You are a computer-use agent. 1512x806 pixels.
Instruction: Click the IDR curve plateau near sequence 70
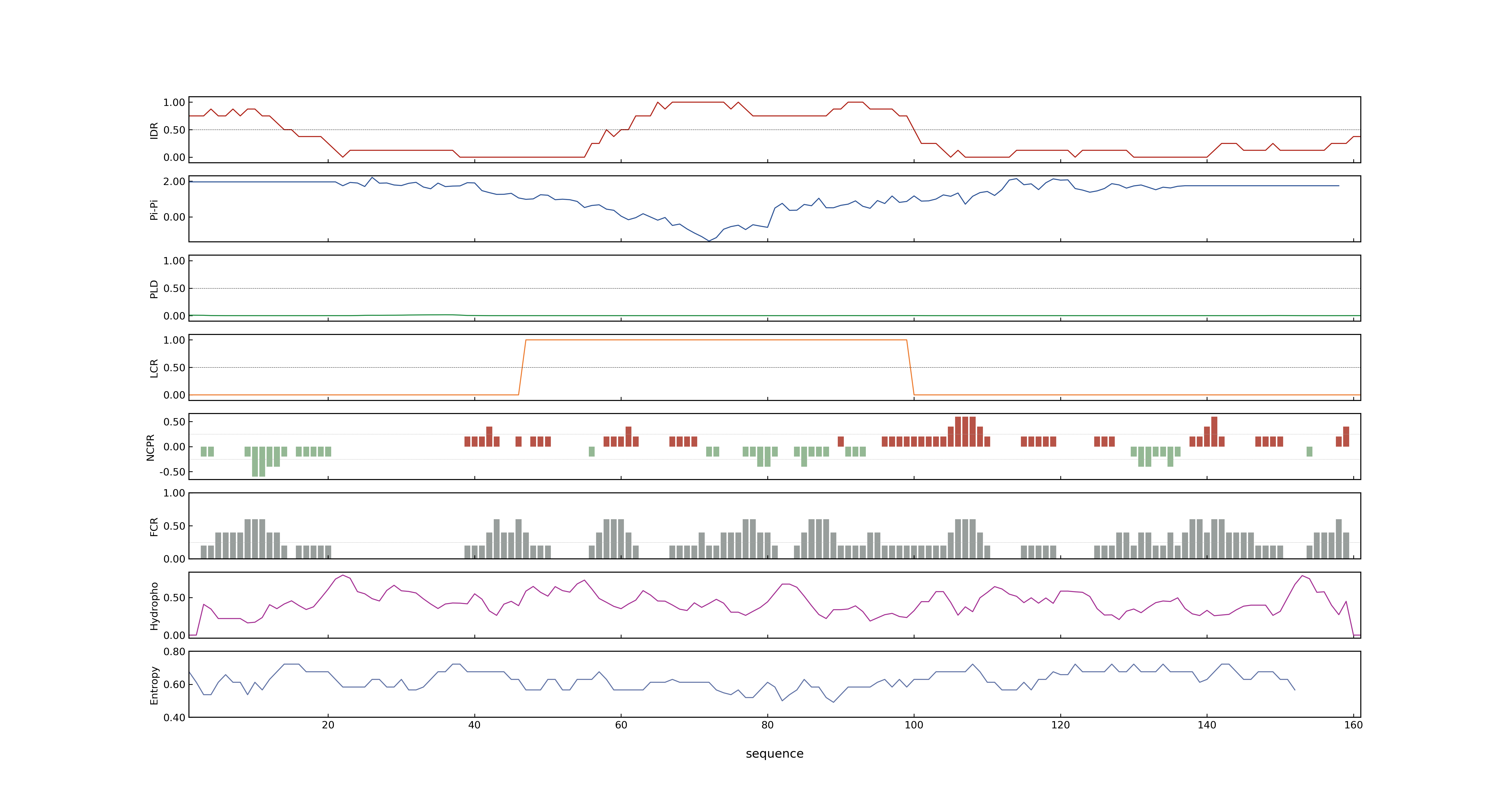click(698, 102)
